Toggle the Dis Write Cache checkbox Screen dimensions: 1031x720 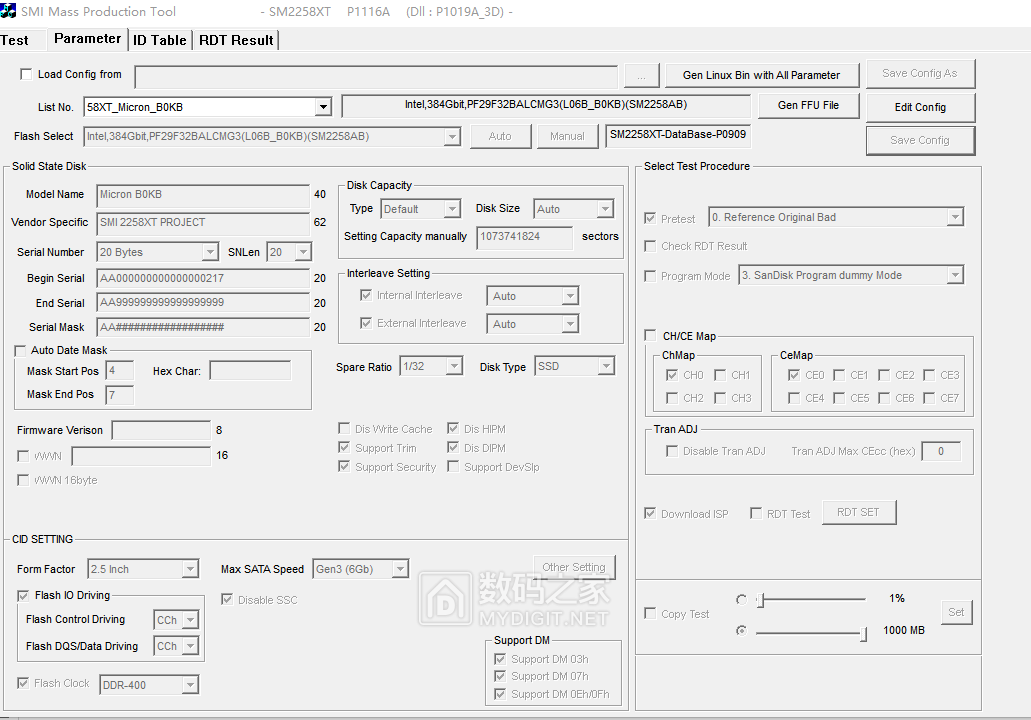pyautogui.click(x=344, y=429)
